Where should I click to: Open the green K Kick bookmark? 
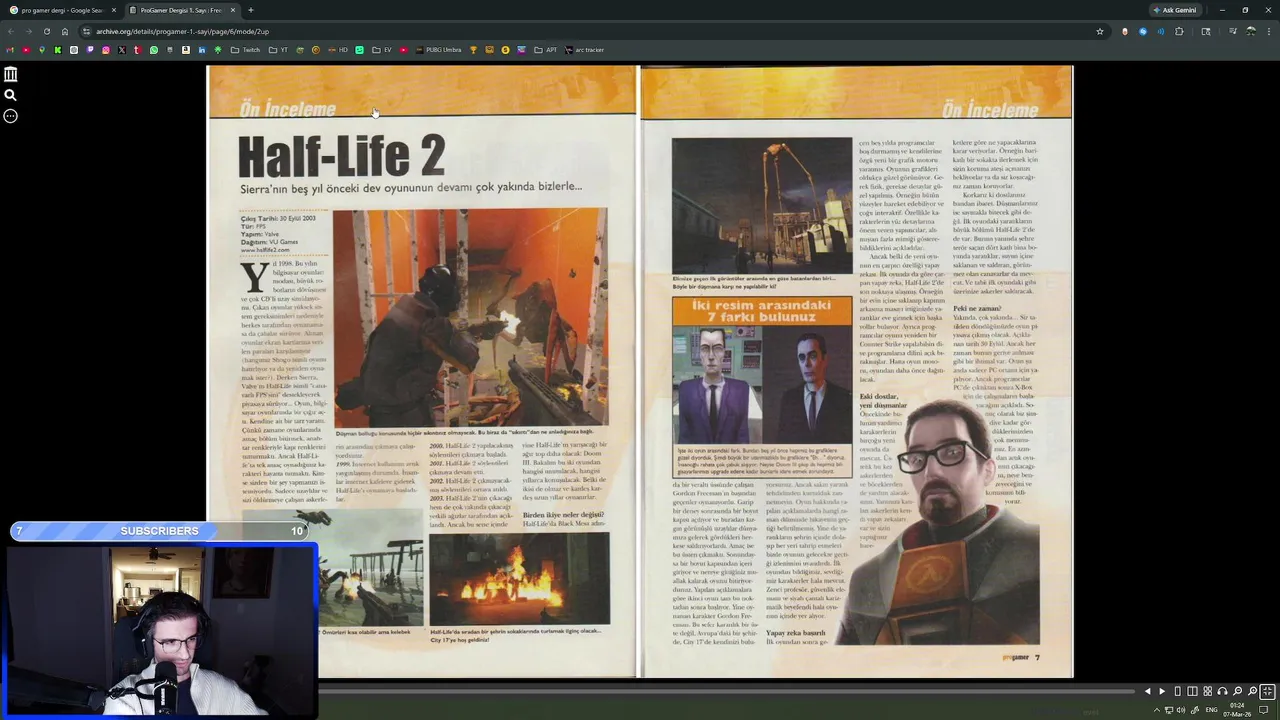click(x=58, y=50)
